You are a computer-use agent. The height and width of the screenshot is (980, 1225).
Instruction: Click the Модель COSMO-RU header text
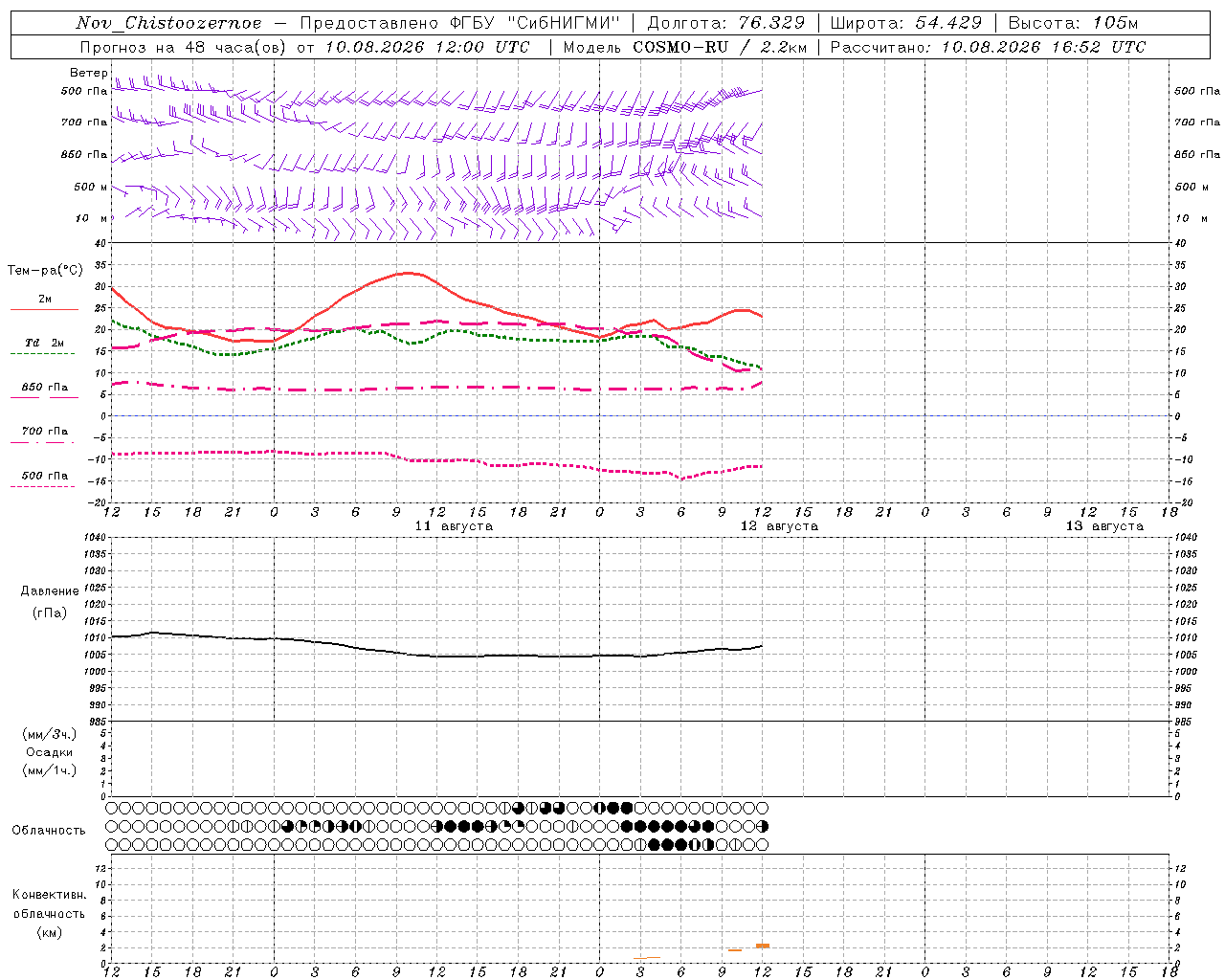click(685, 47)
